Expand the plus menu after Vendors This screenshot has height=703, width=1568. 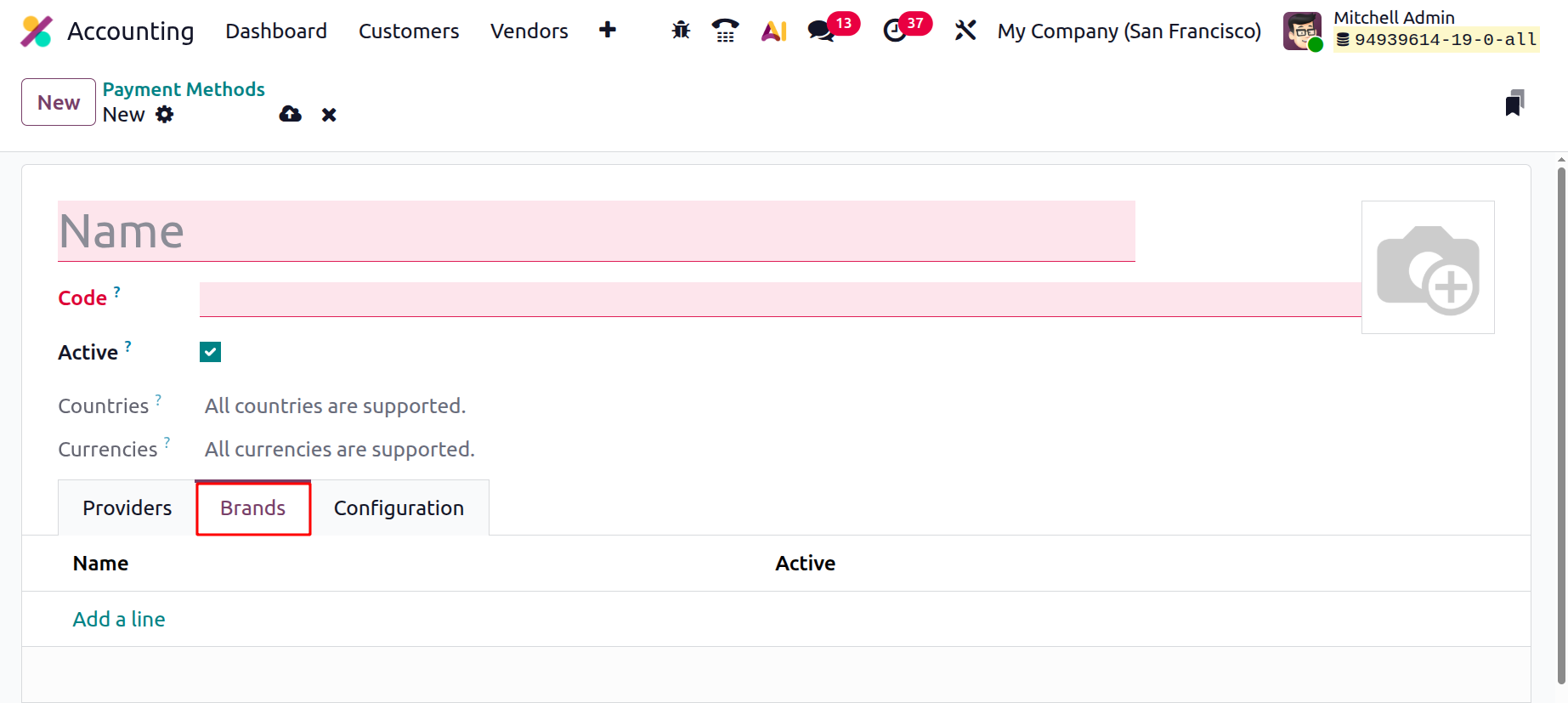pos(608,31)
